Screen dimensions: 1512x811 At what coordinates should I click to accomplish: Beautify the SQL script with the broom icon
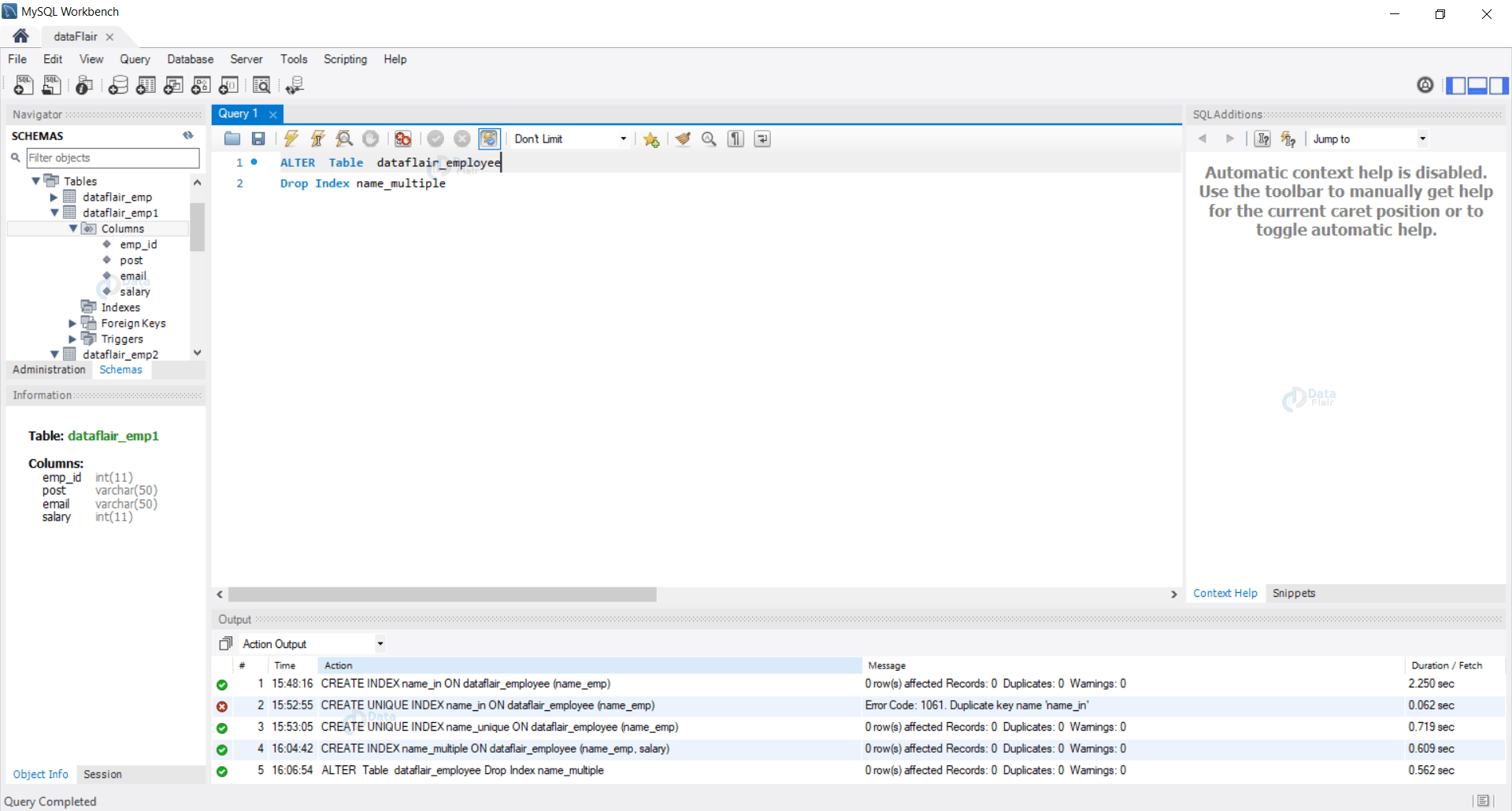tap(682, 139)
